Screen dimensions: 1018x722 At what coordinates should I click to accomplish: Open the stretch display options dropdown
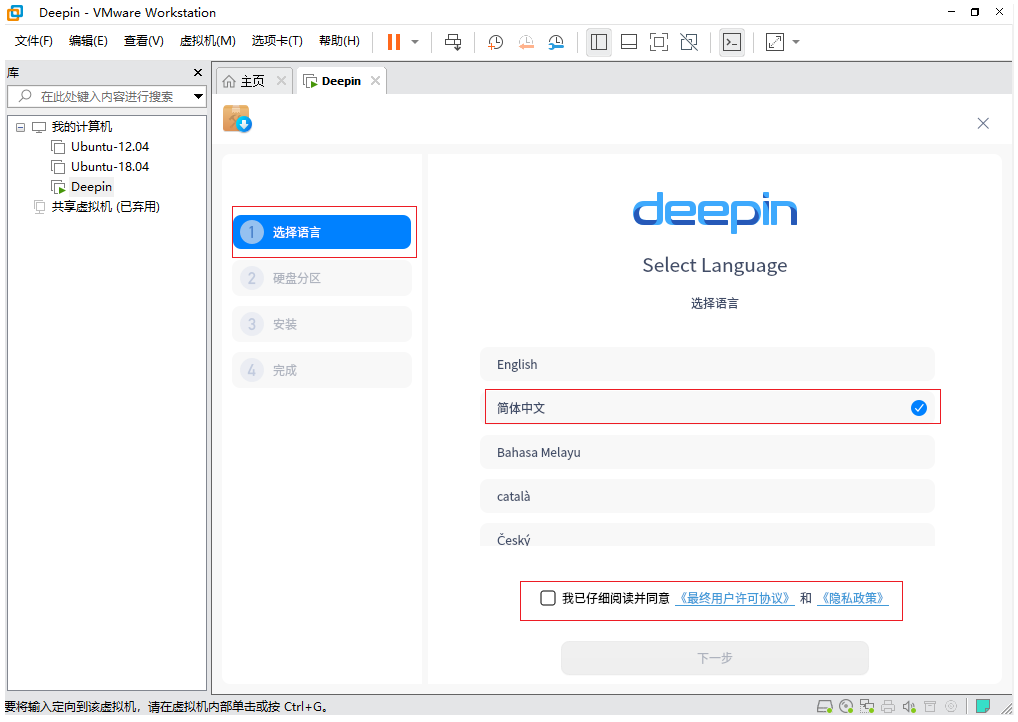coord(796,42)
